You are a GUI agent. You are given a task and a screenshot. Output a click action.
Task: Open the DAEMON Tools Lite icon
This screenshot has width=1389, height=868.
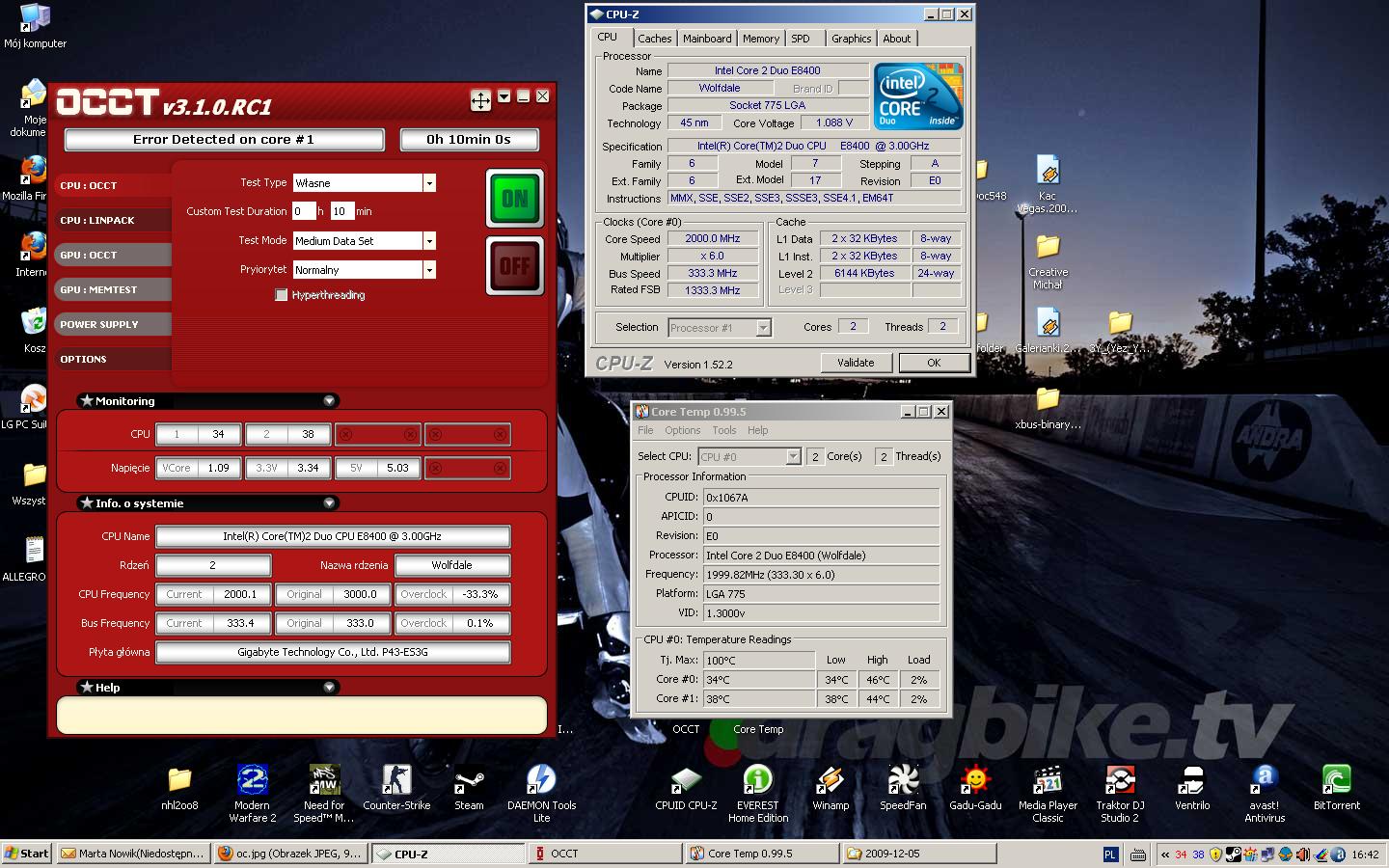541,793
